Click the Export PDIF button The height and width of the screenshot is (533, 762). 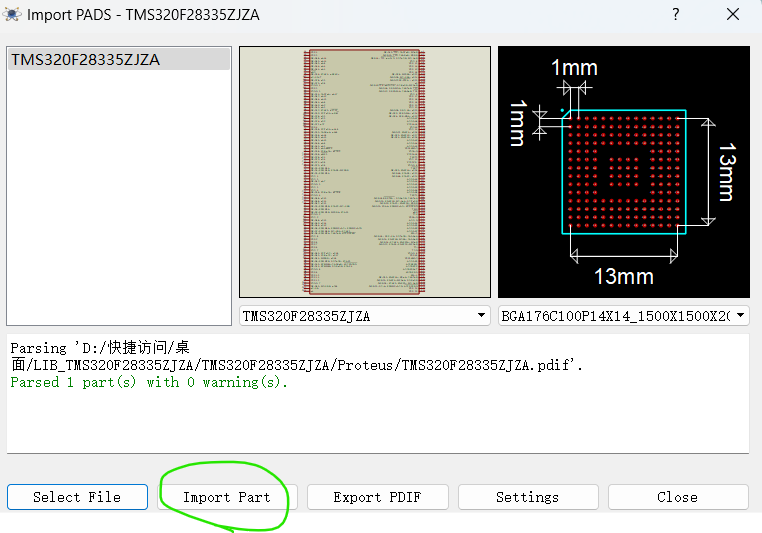click(x=378, y=497)
